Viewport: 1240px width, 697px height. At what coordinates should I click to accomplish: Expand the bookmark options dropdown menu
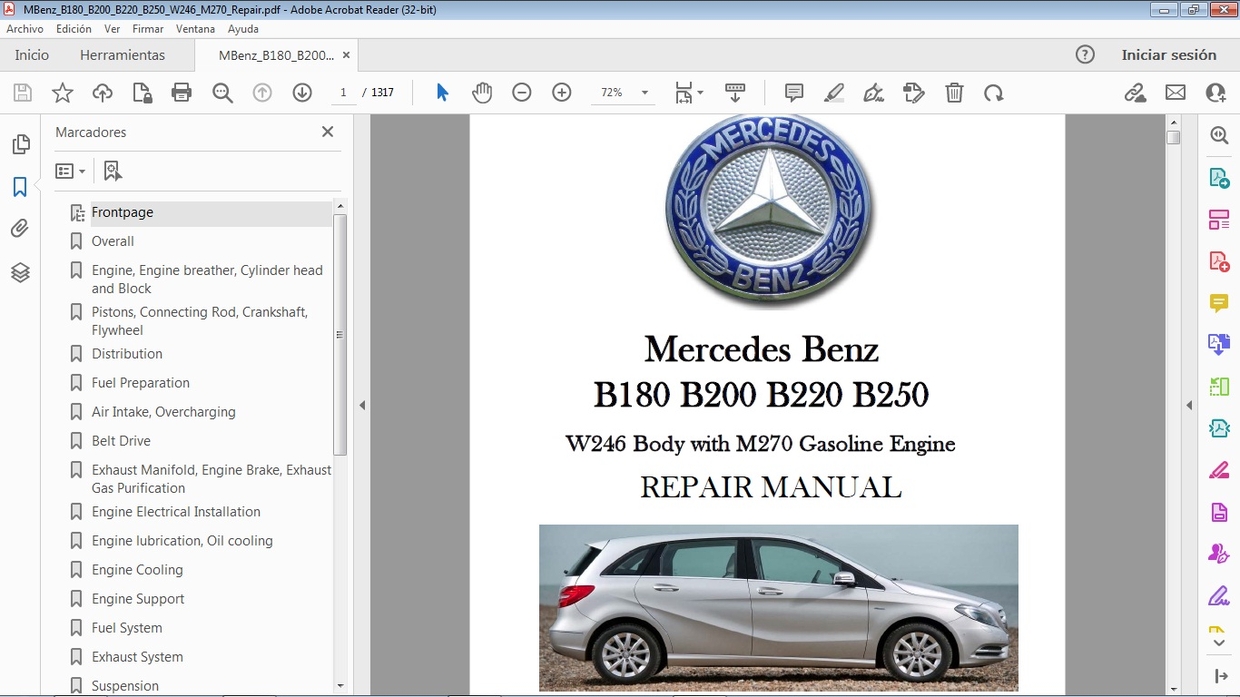[70, 171]
